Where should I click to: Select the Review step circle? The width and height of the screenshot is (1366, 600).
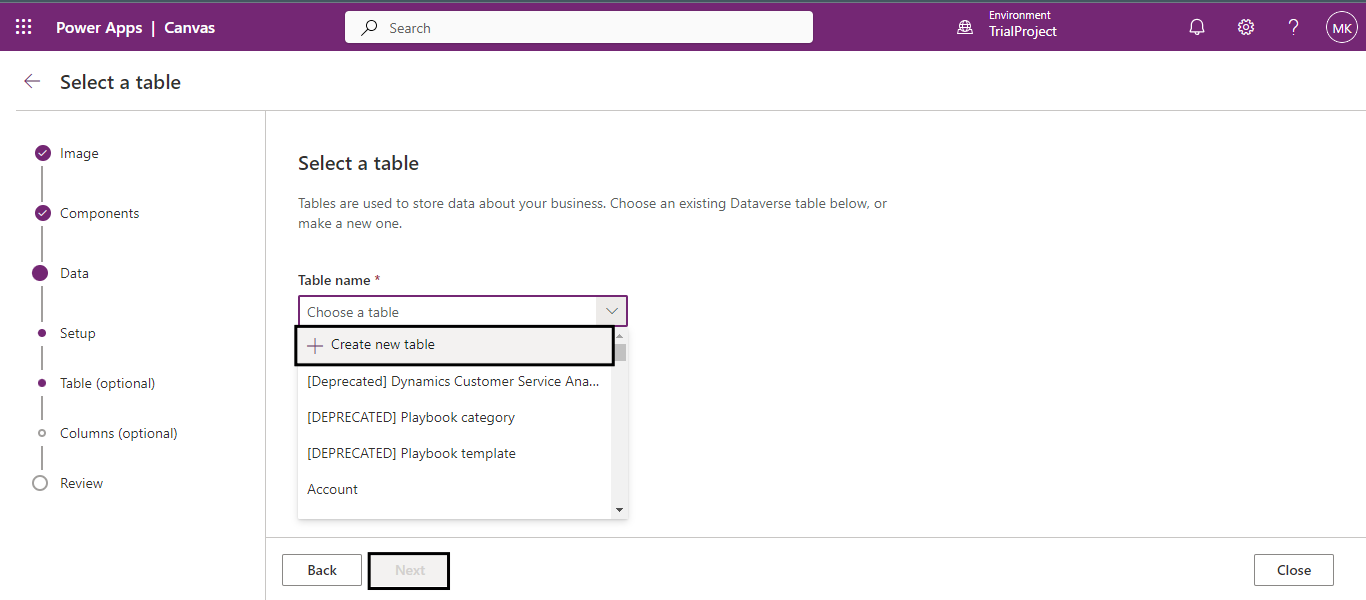coord(41,483)
